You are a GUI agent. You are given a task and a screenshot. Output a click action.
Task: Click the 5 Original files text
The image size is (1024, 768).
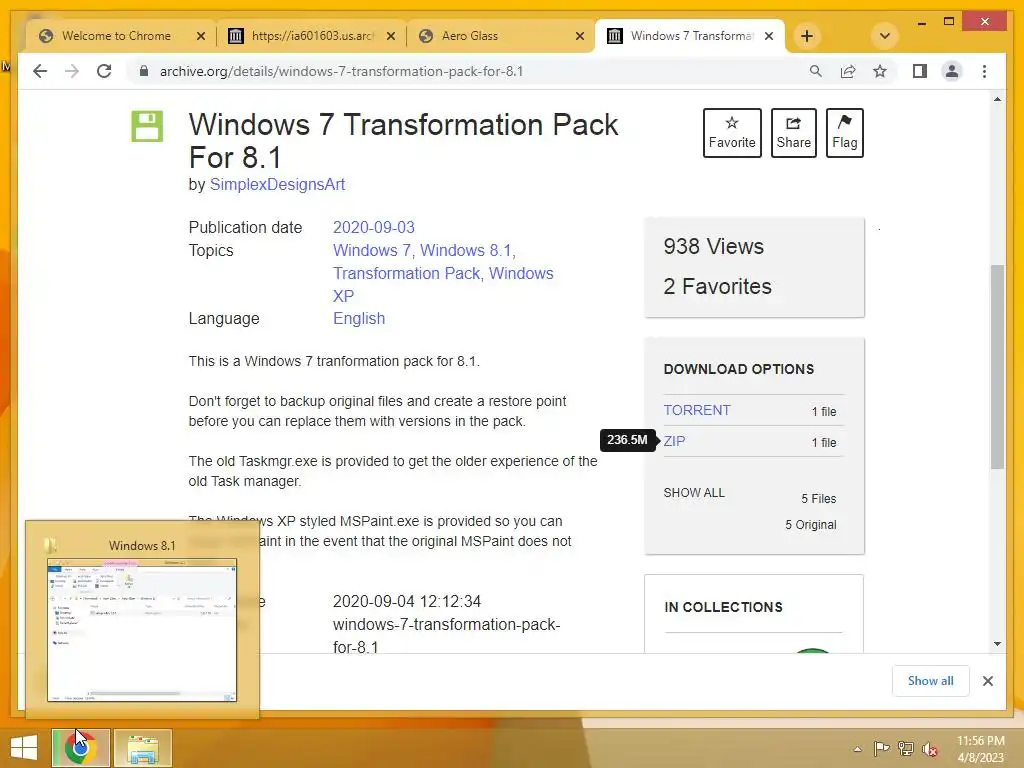810,524
